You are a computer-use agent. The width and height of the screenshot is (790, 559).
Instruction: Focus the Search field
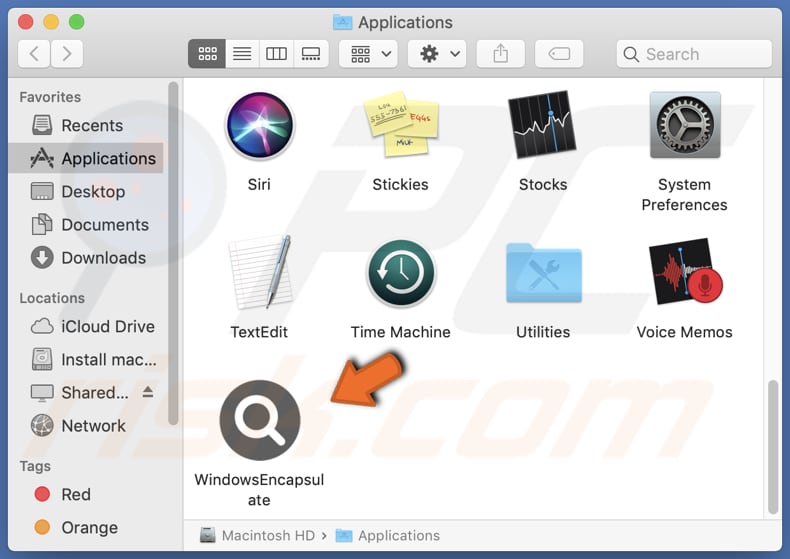(694, 54)
